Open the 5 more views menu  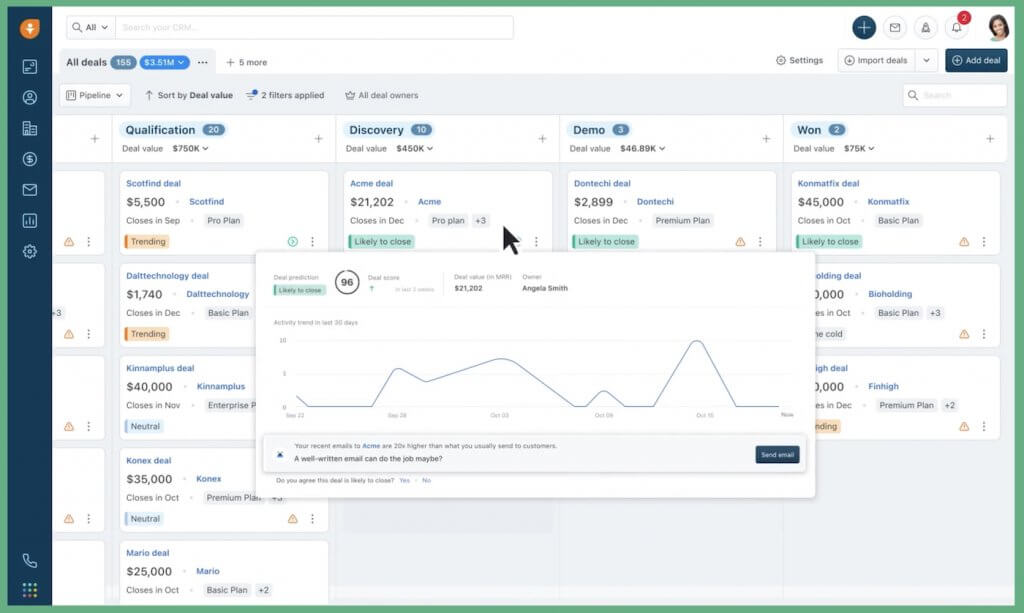pos(249,62)
